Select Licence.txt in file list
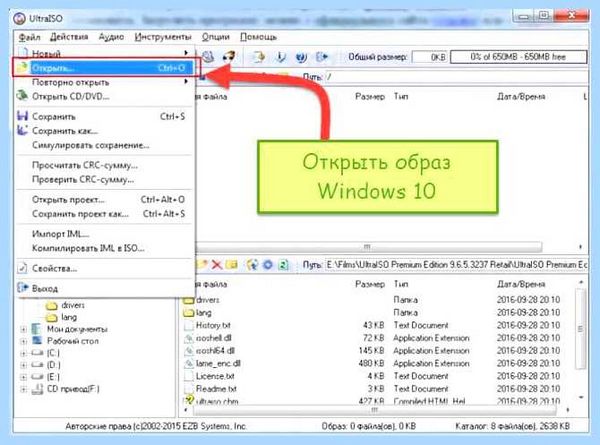600x445 pixels. pyautogui.click(x=215, y=376)
